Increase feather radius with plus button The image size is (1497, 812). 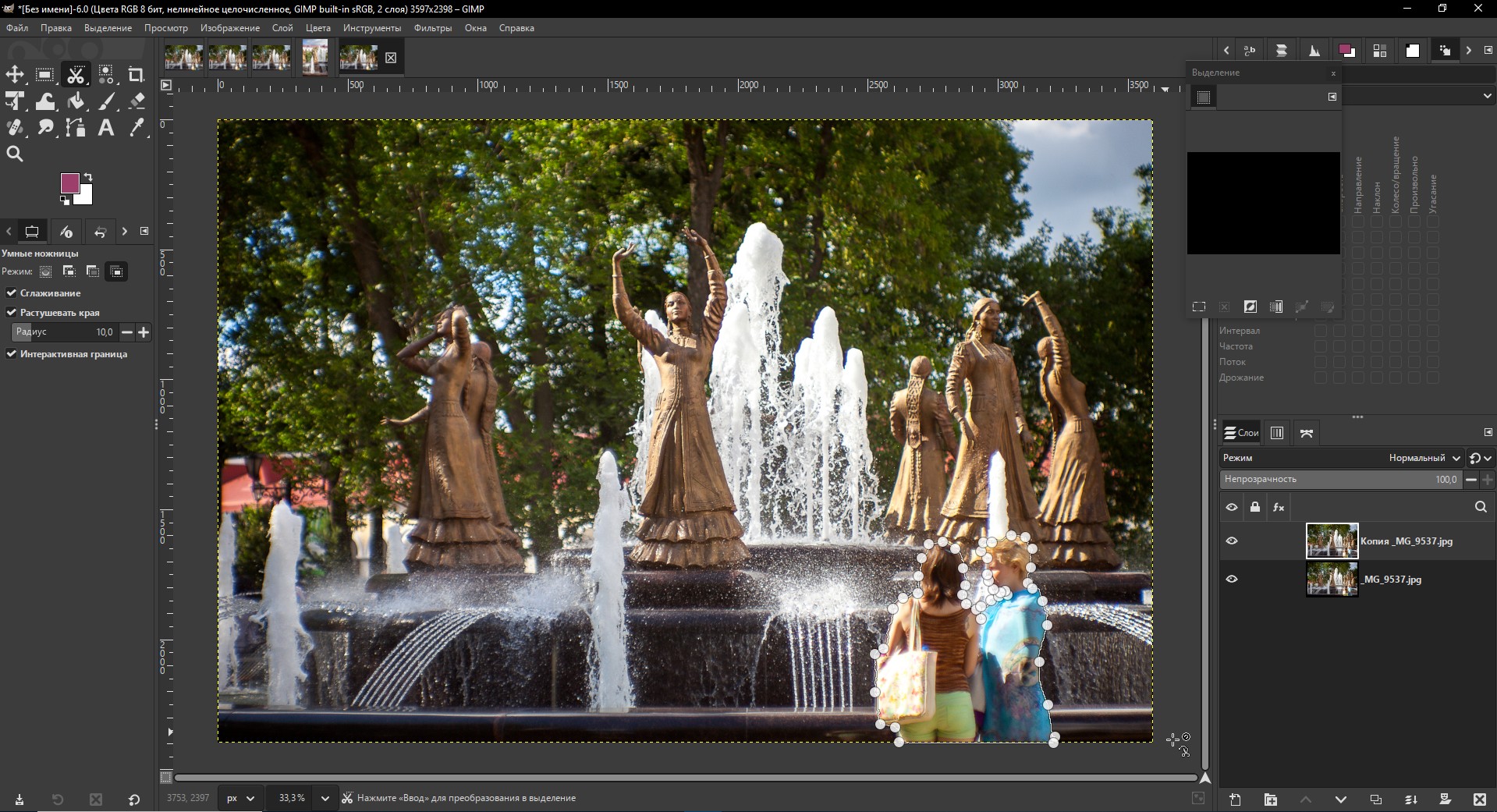144,332
